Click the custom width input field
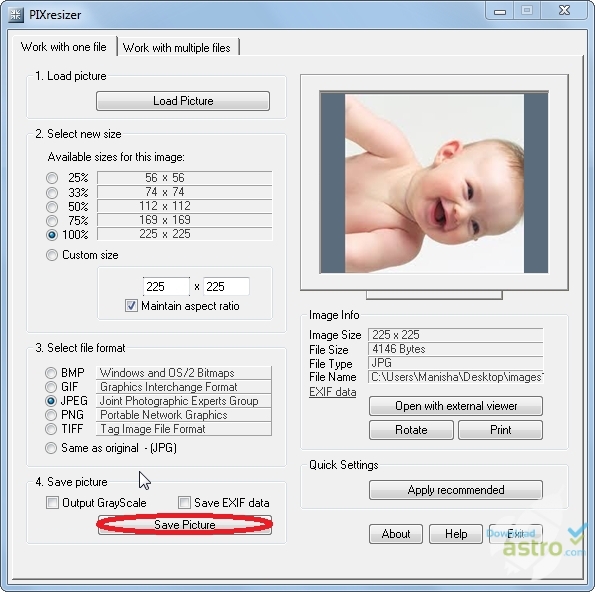The image size is (595, 592). 166,287
